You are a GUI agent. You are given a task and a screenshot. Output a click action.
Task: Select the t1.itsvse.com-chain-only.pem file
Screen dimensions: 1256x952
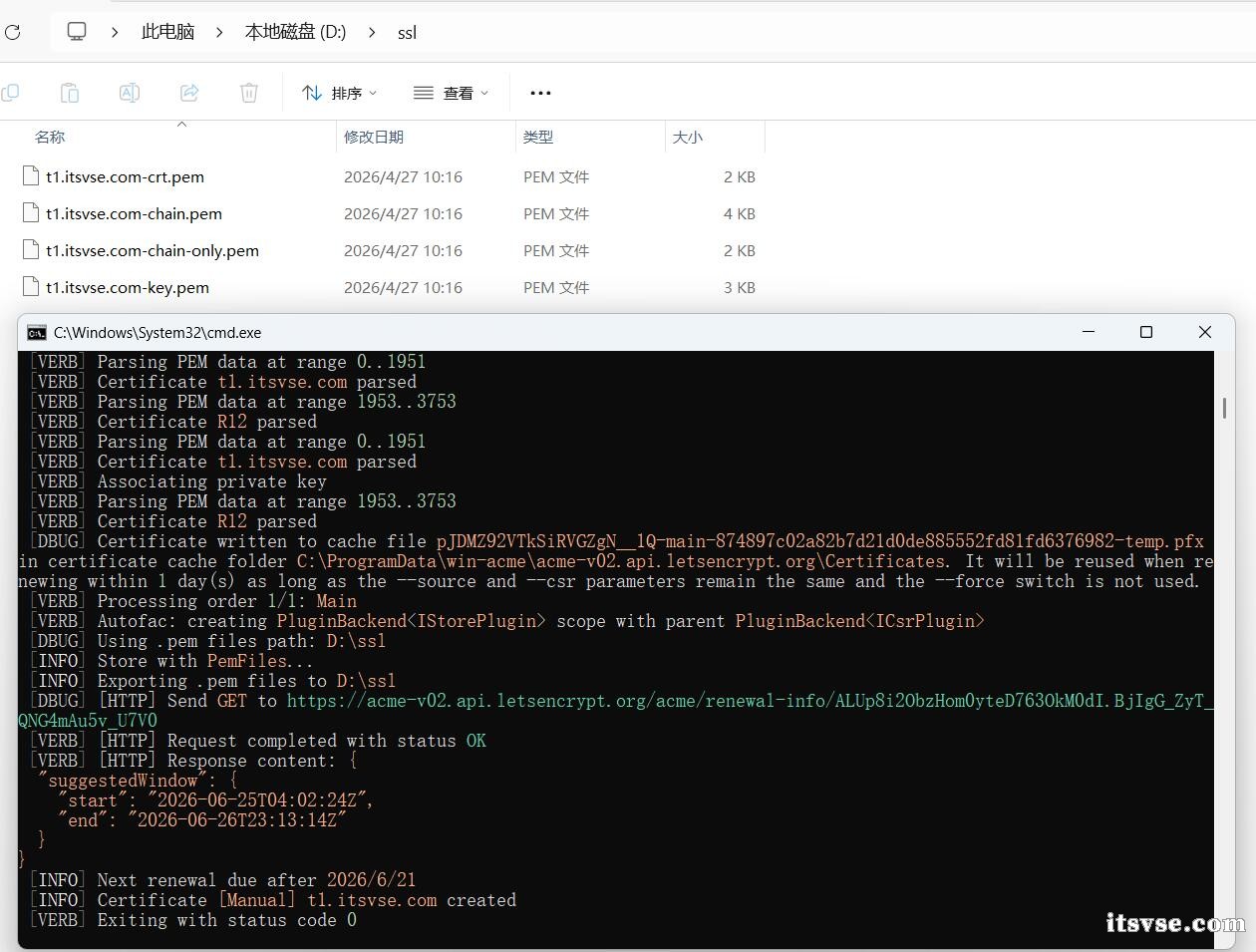pos(152,250)
